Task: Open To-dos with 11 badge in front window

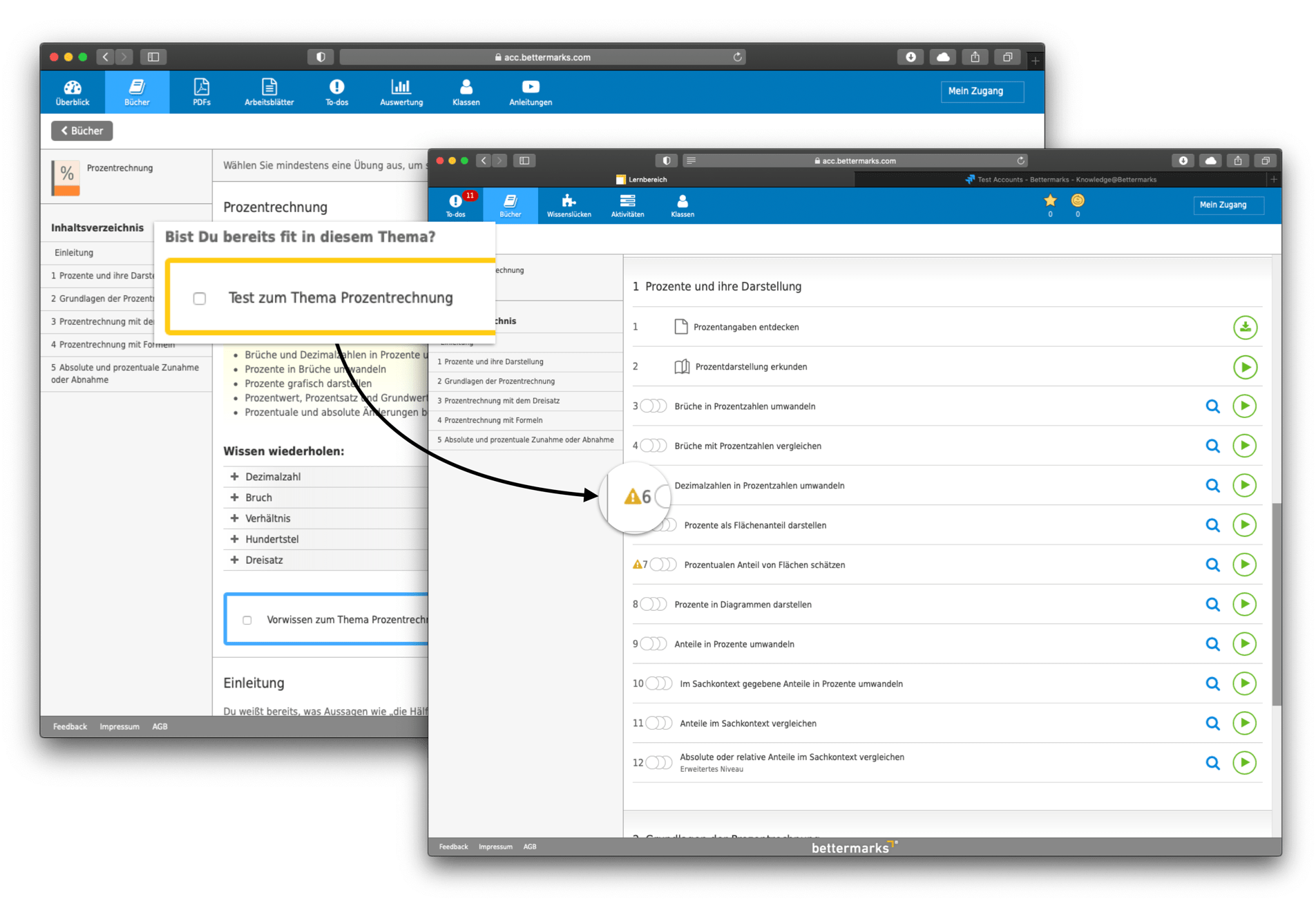Action: [x=456, y=205]
